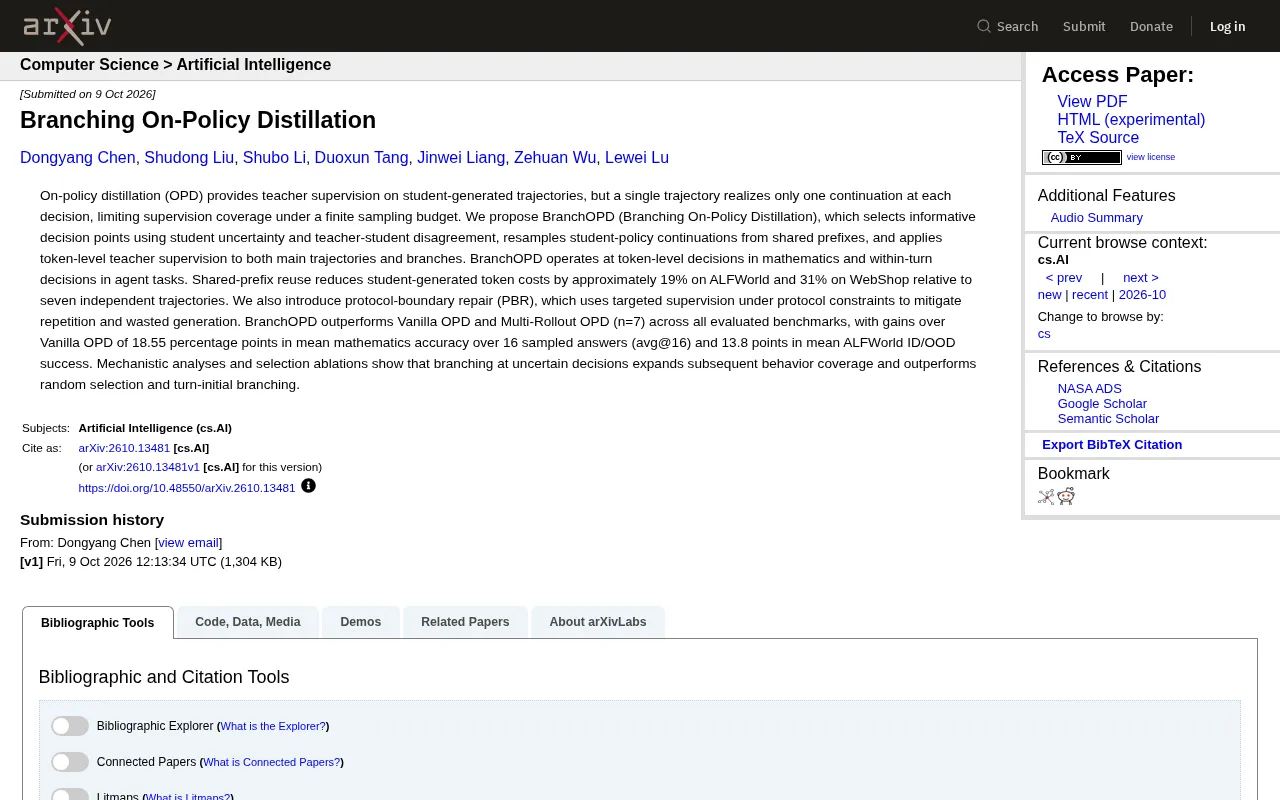
Task: Open the new listings link
Action: (1049, 295)
